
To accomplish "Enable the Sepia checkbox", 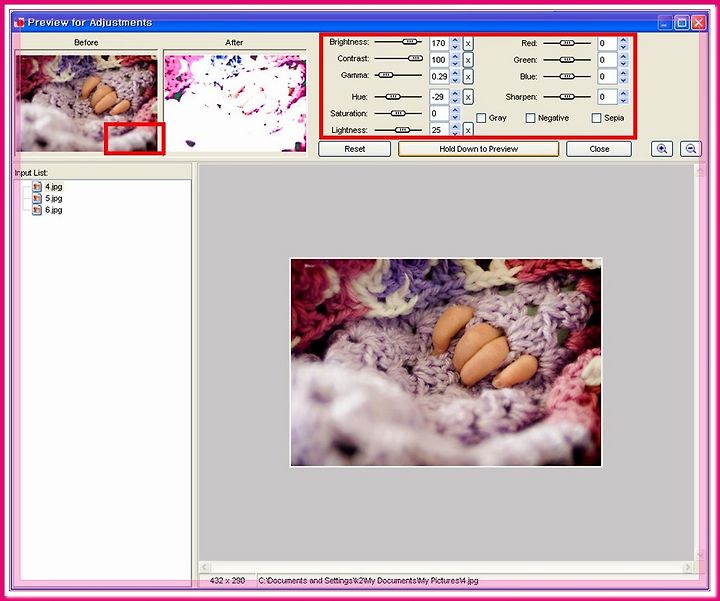I will click(x=596, y=118).
